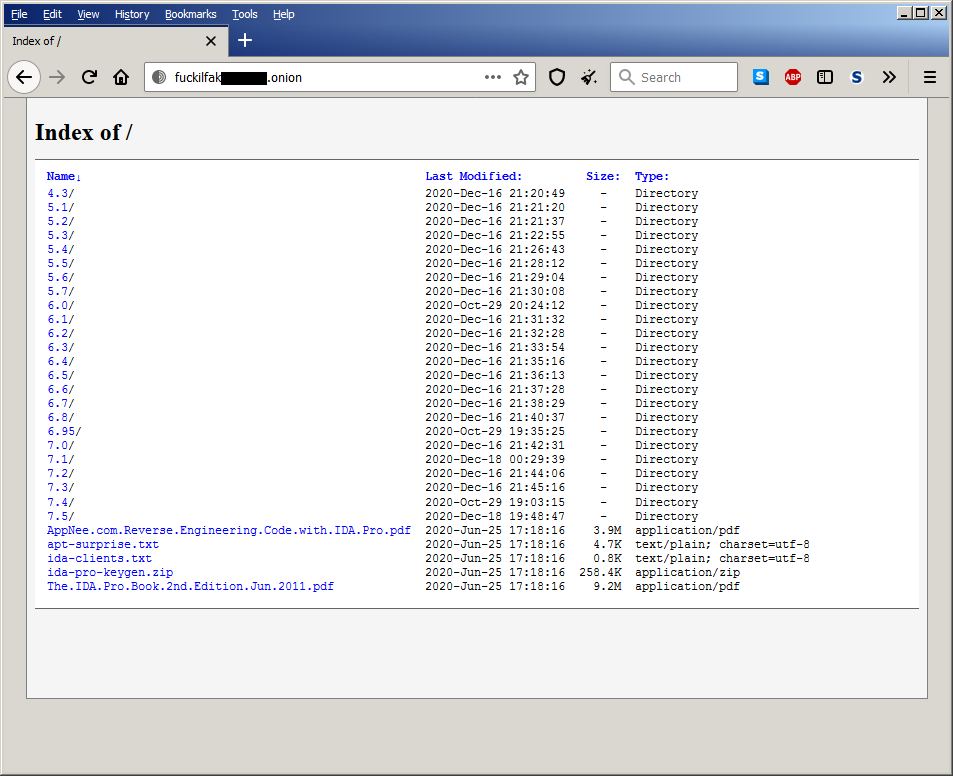Sort listing by Last Modified column
Image resolution: width=953 pixels, height=776 pixels.
click(x=473, y=176)
